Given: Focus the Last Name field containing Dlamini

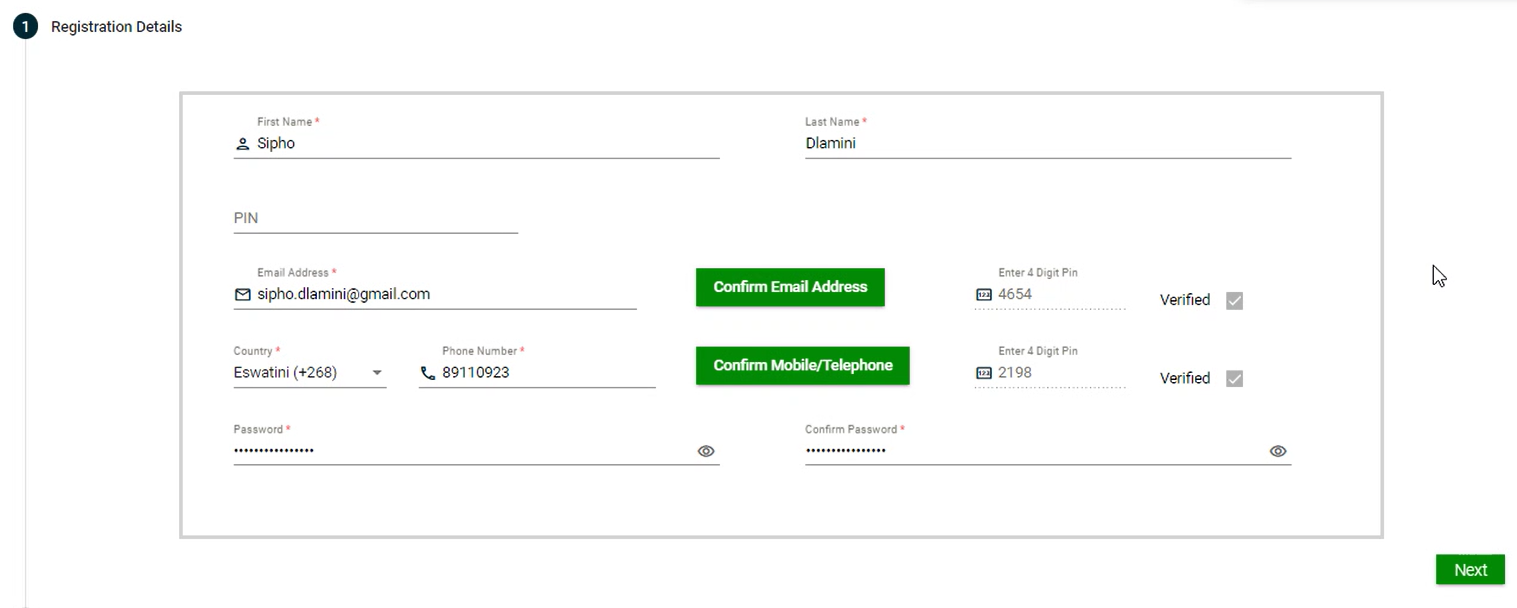Looking at the screenshot, I should point(1047,143).
